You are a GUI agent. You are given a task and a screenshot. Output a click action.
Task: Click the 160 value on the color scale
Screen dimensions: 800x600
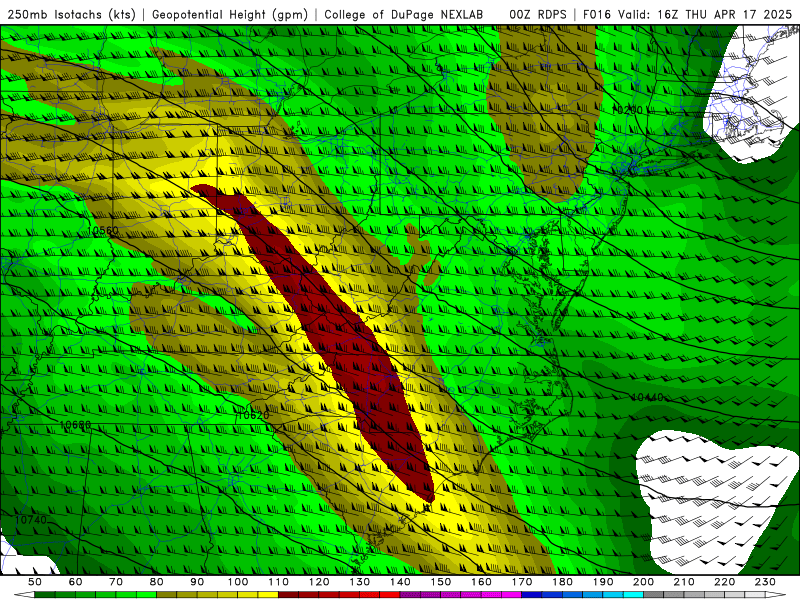pos(482,582)
